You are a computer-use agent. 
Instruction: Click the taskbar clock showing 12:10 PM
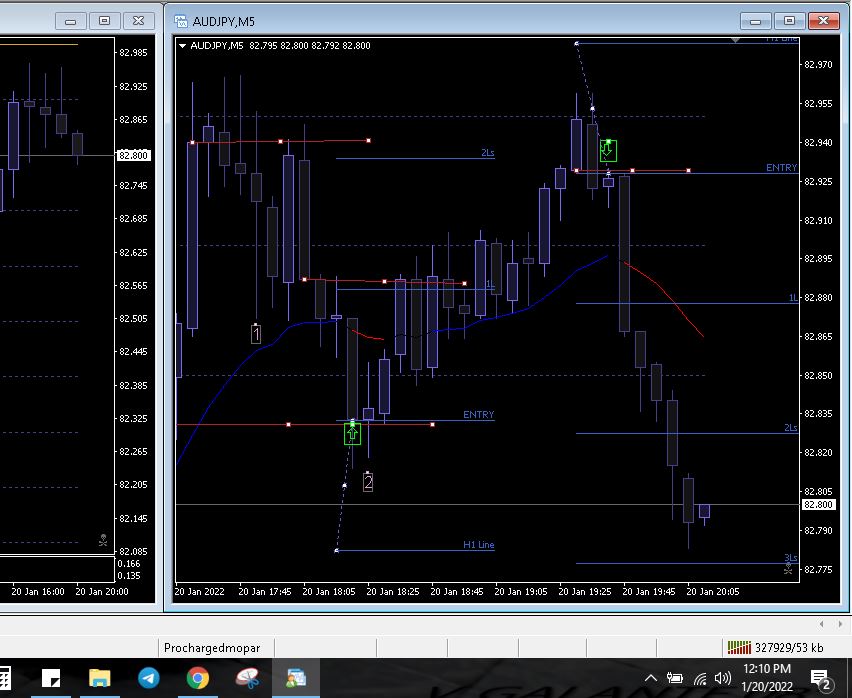pyautogui.click(x=767, y=678)
